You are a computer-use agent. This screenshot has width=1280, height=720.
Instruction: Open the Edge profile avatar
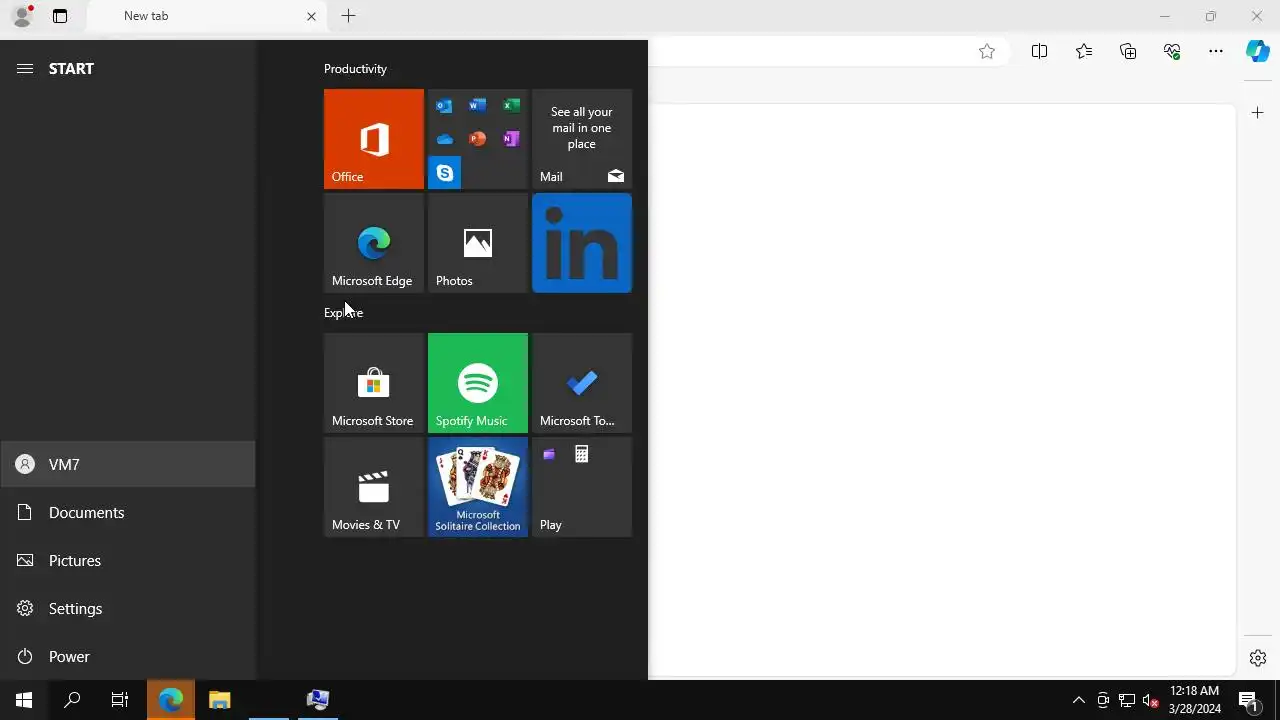[22, 16]
